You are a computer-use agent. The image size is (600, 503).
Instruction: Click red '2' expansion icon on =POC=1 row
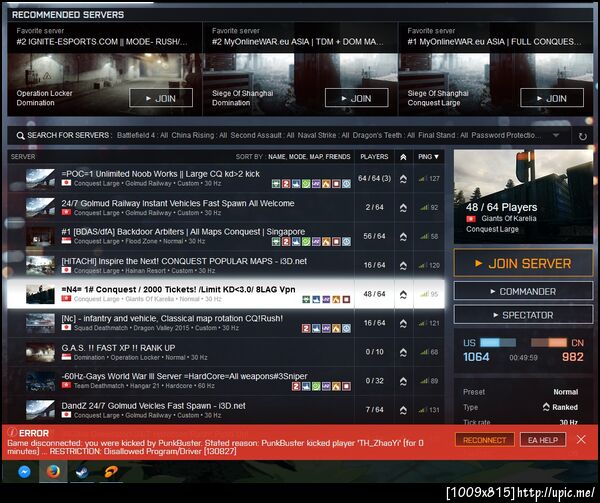point(286,184)
